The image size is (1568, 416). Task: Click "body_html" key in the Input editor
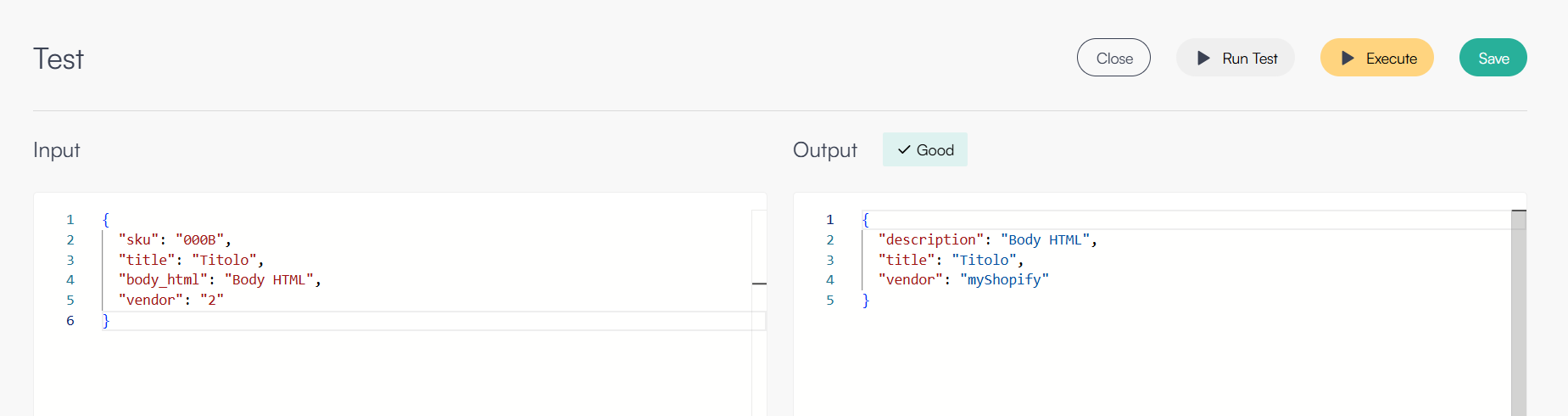coord(163,280)
